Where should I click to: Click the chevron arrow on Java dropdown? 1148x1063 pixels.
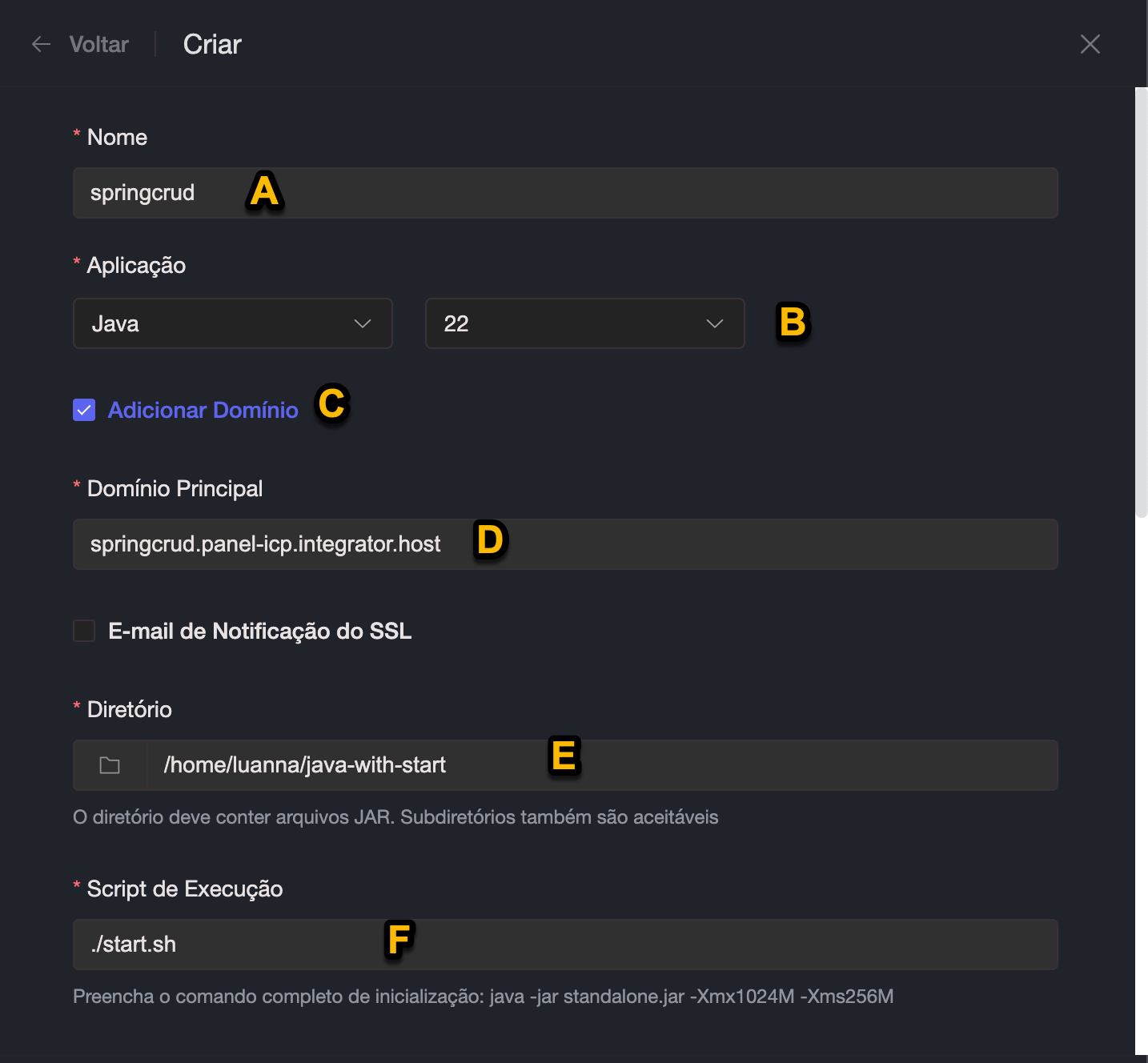point(363,323)
